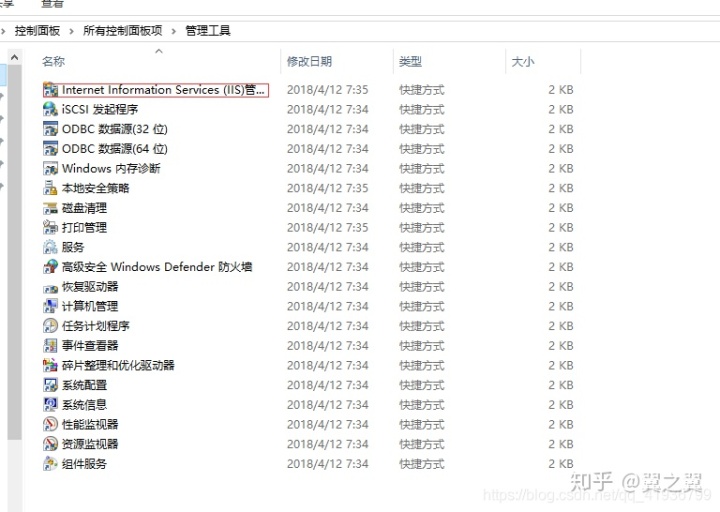
Task: Expand the chevron after 所有控制面板项 in the breadcrumb
Action: pos(174,31)
